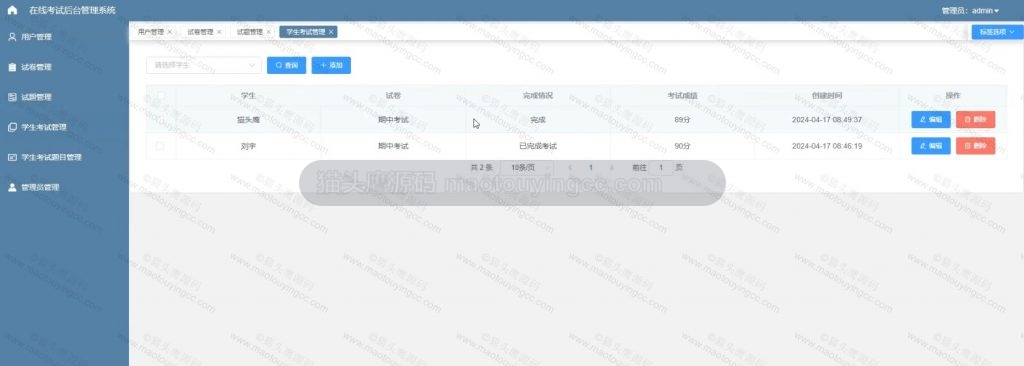Click the student name 刘宇
Image resolution: width=1024 pixels, height=366 pixels.
click(248, 146)
